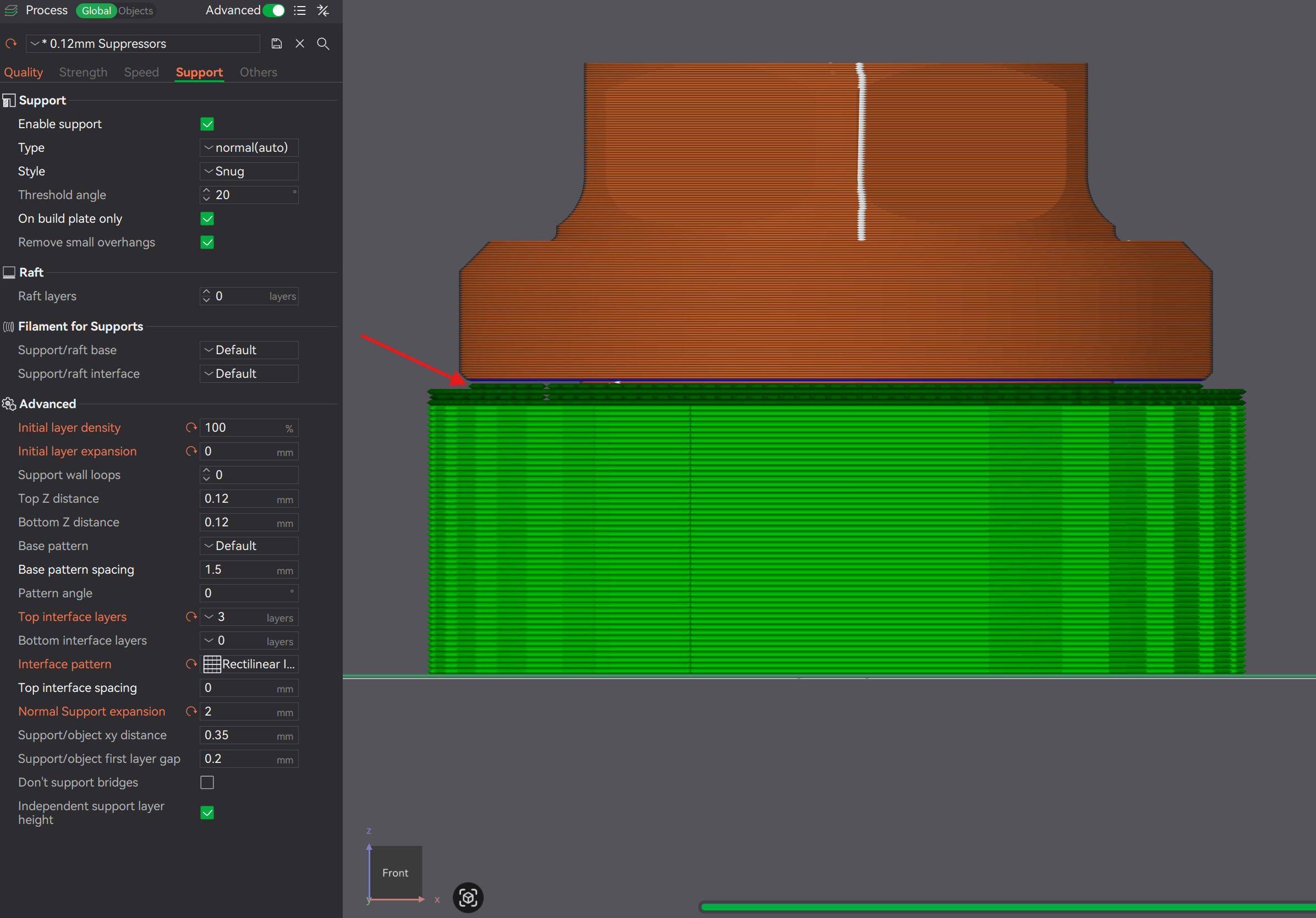Toggle the Advanced mode switch
This screenshot has width=1316, height=918.
[274, 10]
